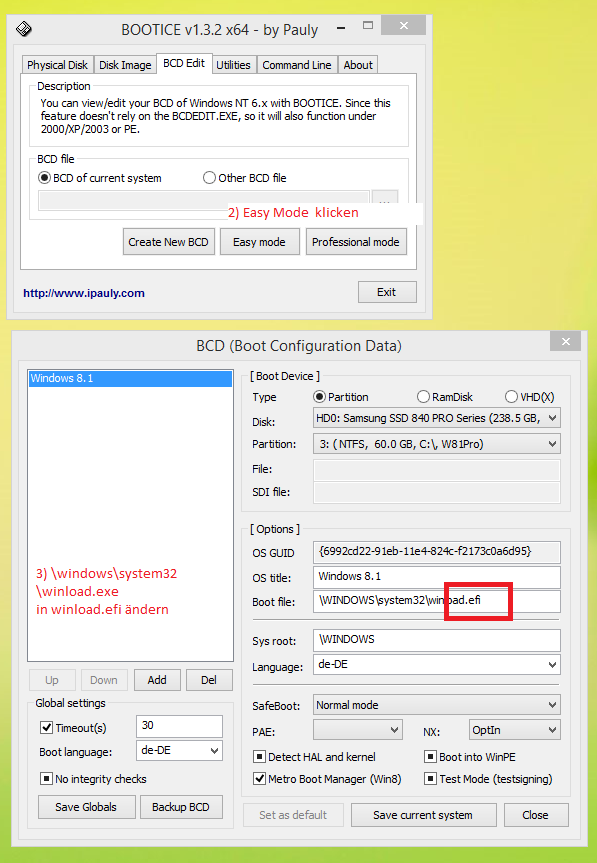Click the browse (...) button for BCD file
Viewport: 597px width, 863px height.
pyautogui.click(x=385, y=201)
